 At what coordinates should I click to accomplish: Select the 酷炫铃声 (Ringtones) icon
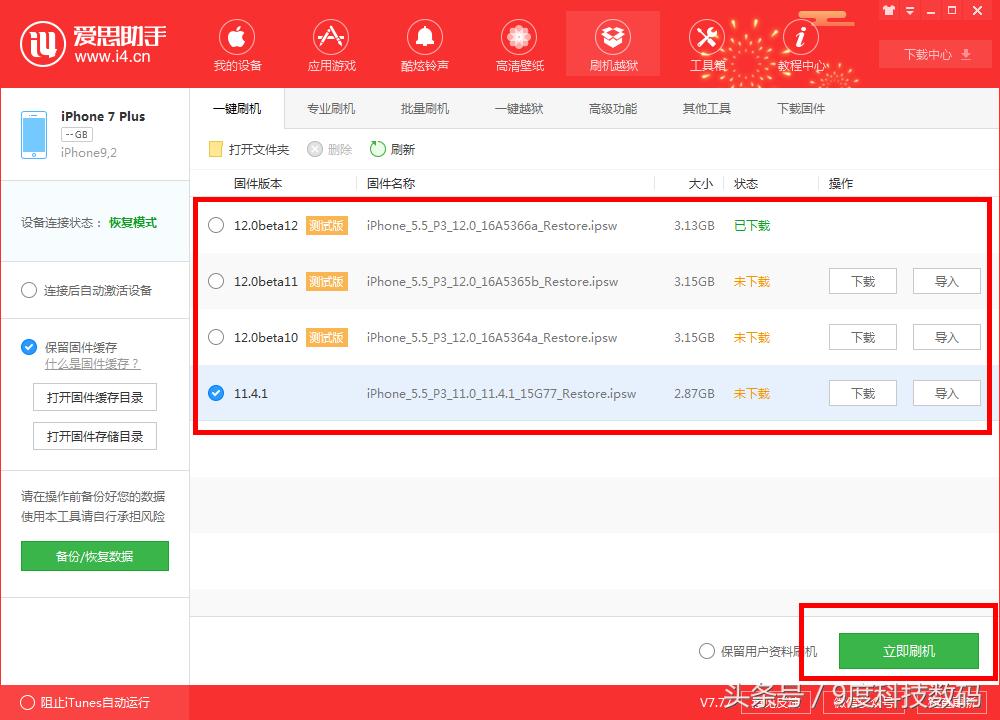424,45
